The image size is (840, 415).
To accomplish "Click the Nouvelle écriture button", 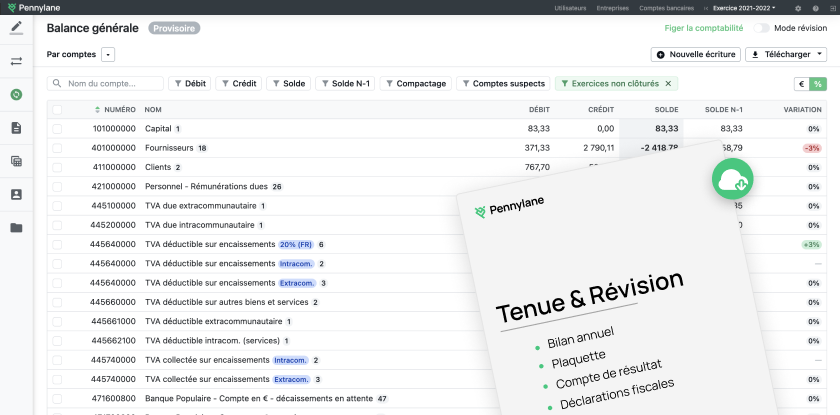I will tap(696, 55).
